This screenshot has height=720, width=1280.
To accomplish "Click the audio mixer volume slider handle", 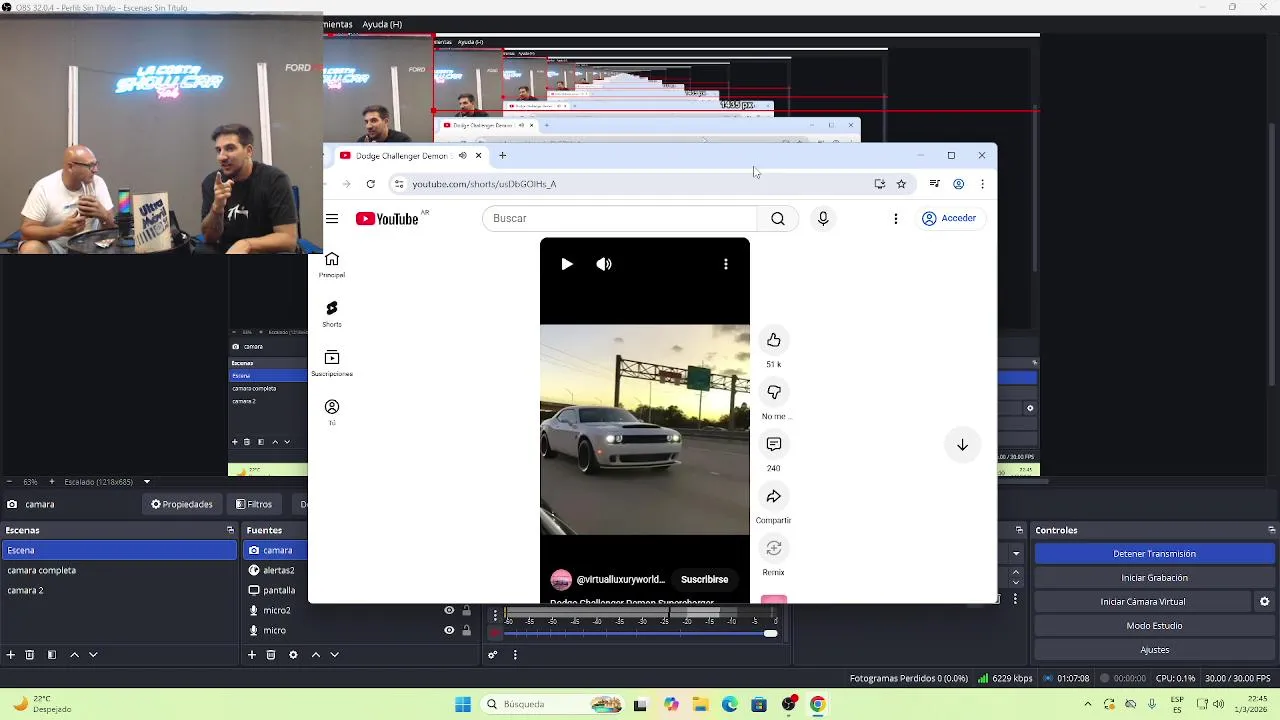I will pyautogui.click(x=770, y=633).
